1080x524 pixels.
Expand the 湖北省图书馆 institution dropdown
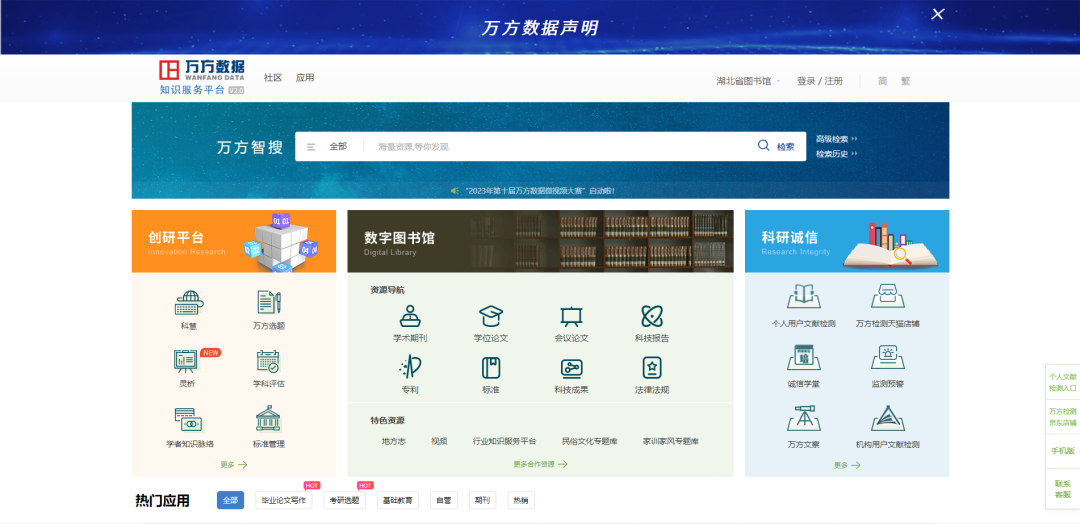click(748, 81)
